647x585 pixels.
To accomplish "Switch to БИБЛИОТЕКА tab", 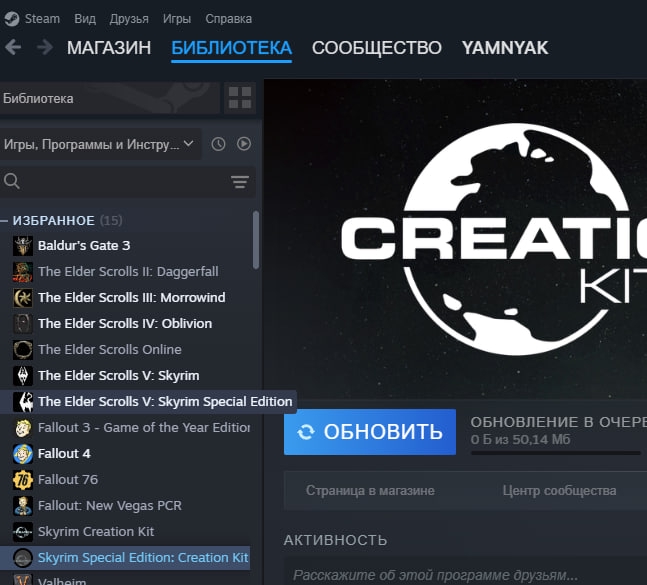I will [x=231, y=48].
